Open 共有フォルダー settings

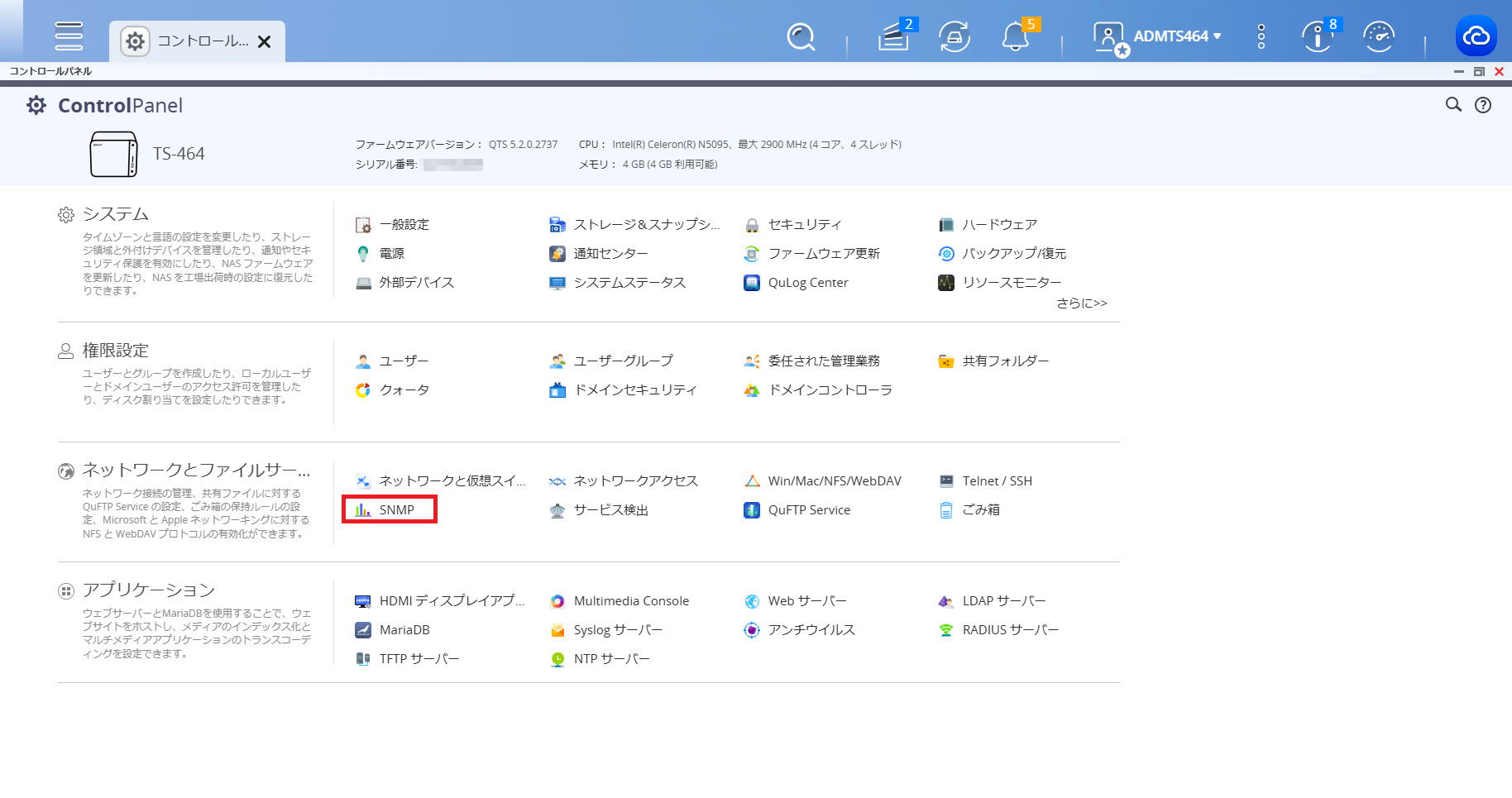(993, 361)
